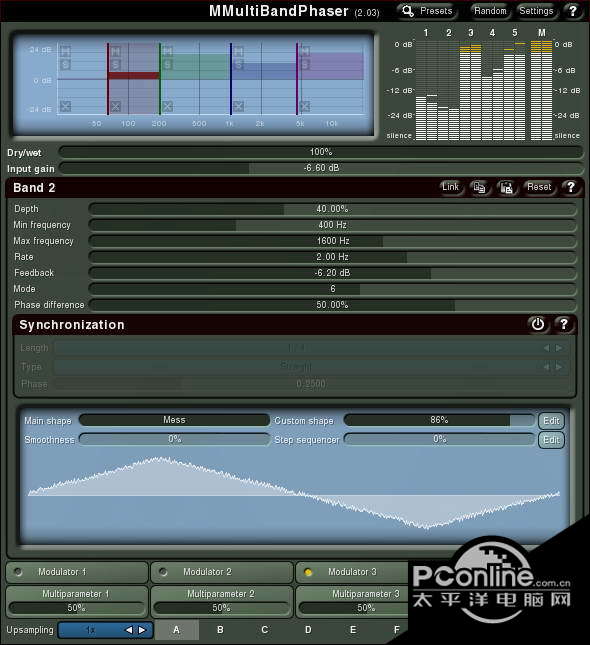
Task: Click the band 5 solo S icon
Action: [x=304, y=65]
